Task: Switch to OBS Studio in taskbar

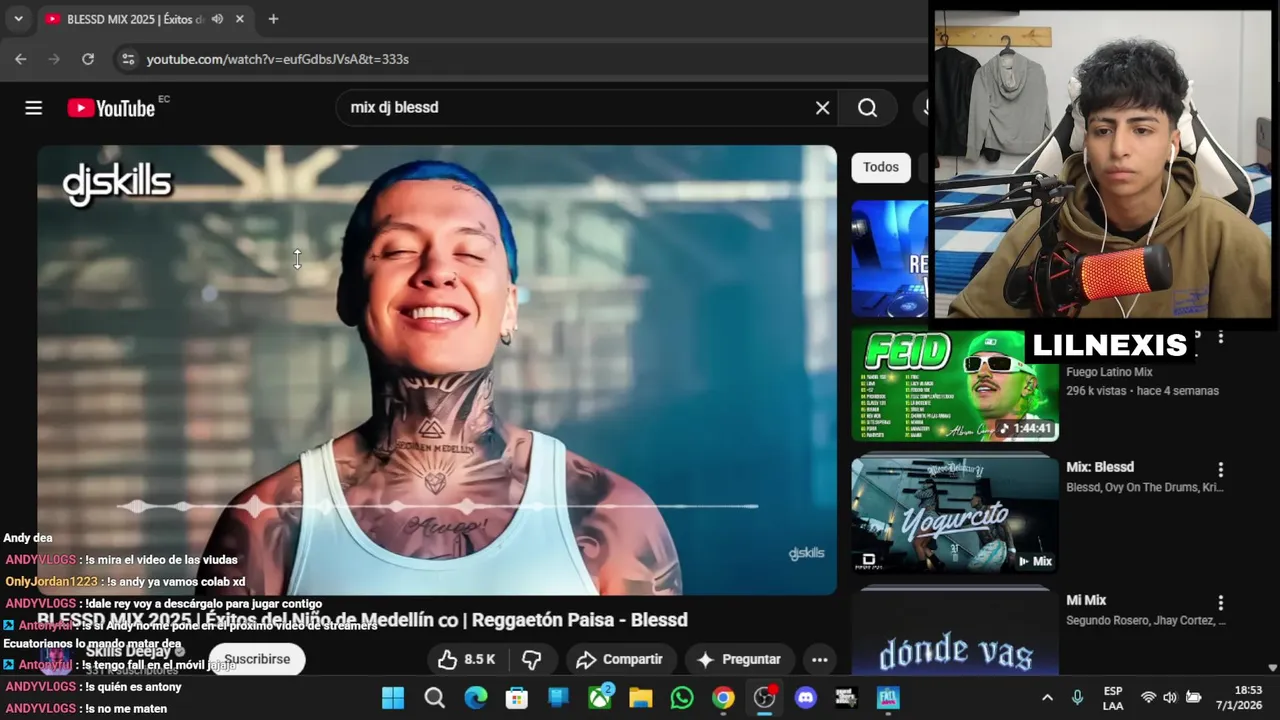Action: click(x=765, y=698)
